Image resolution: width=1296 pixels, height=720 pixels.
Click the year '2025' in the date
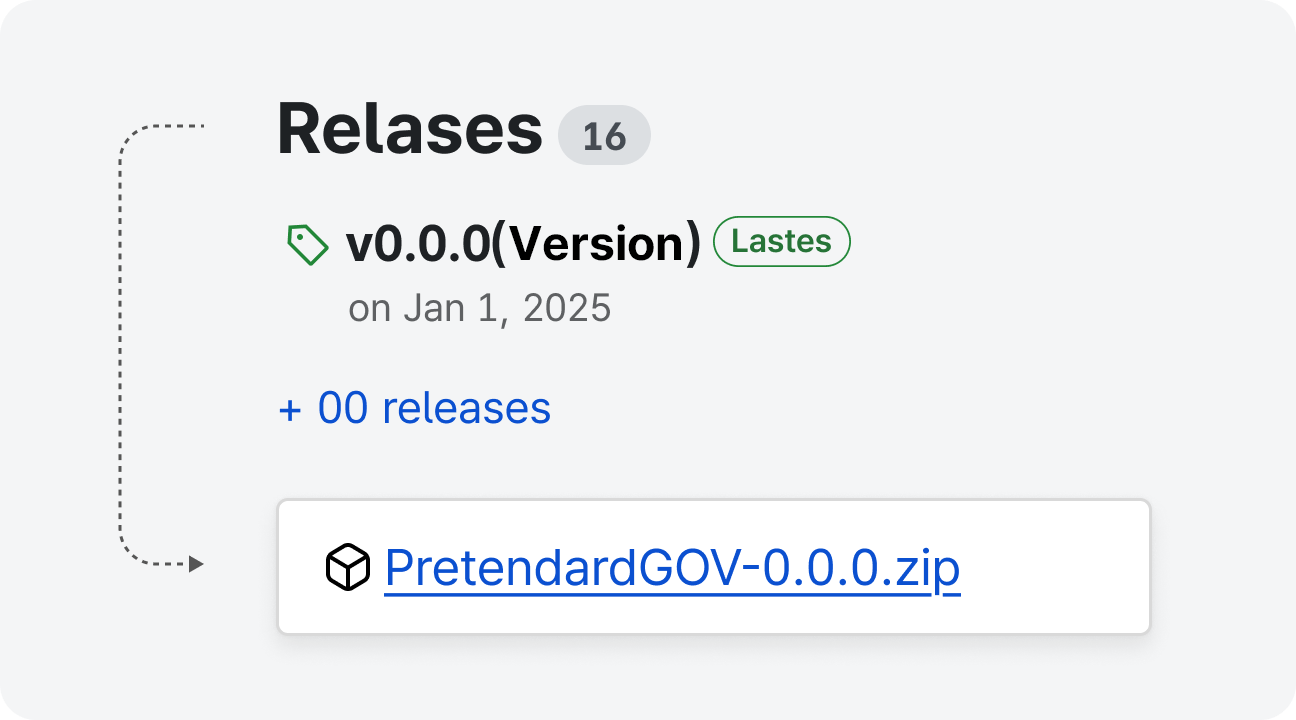(x=567, y=308)
